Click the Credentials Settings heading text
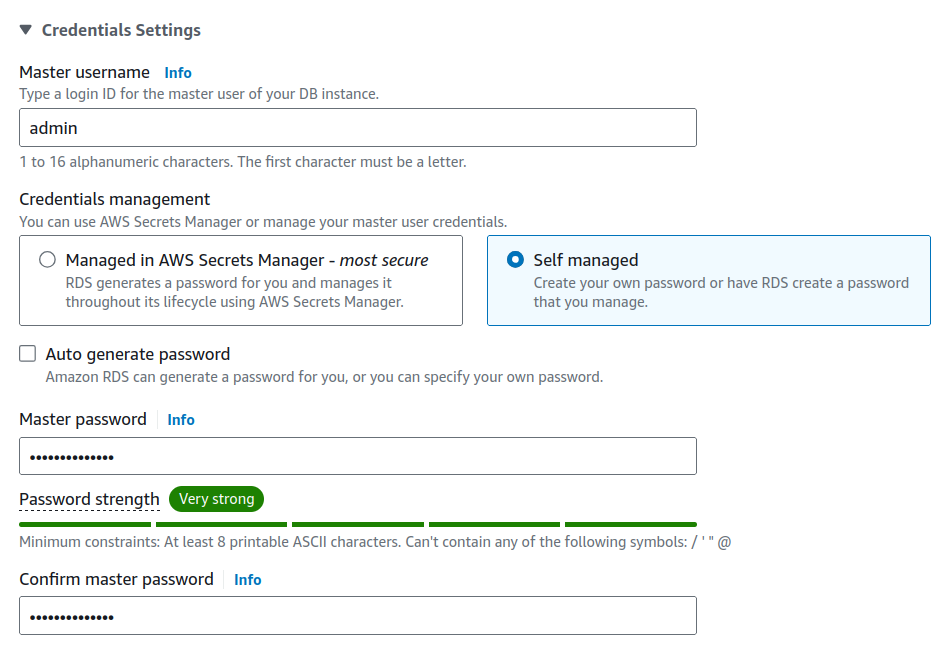The height and width of the screenshot is (648, 942). click(x=121, y=30)
